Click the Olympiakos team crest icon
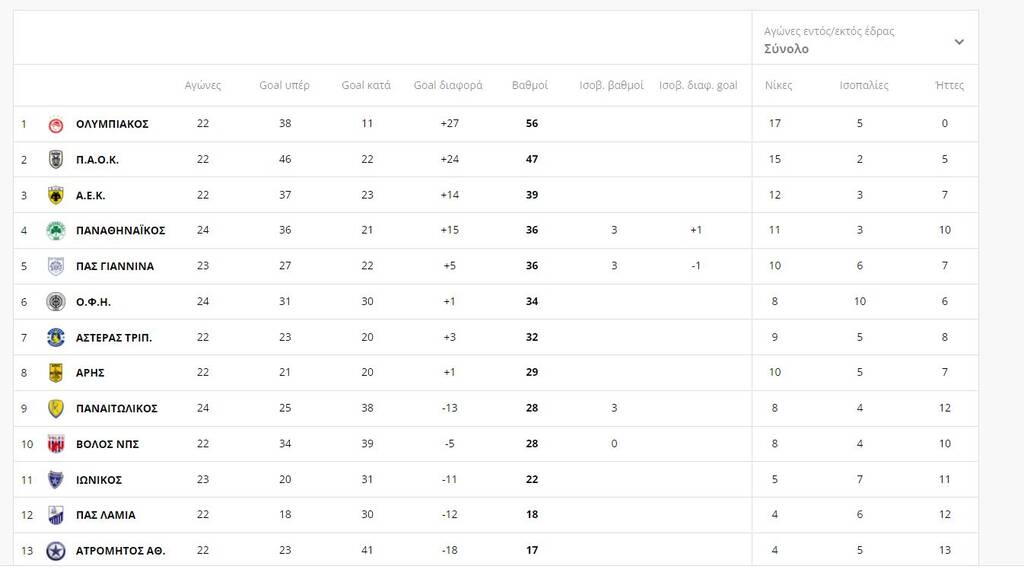The width and height of the screenshot is (1024, 569). [x=56, y=124]
